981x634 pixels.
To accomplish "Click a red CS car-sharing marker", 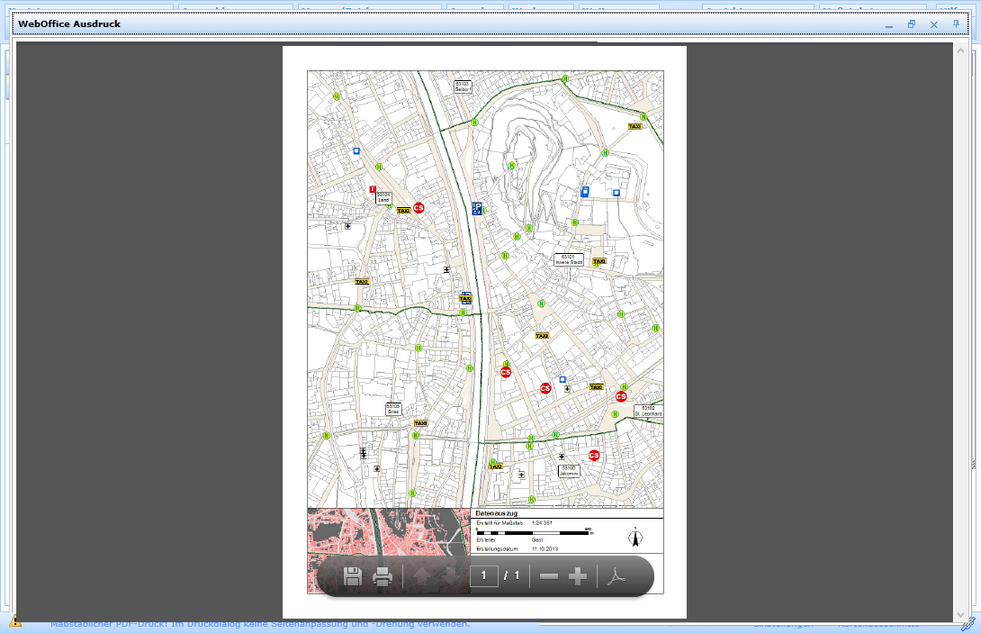I will 417,209.
